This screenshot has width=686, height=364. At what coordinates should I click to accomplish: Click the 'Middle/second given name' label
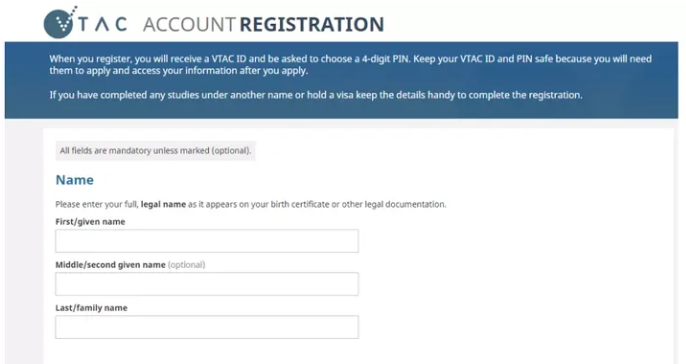[x=110, y=265]
